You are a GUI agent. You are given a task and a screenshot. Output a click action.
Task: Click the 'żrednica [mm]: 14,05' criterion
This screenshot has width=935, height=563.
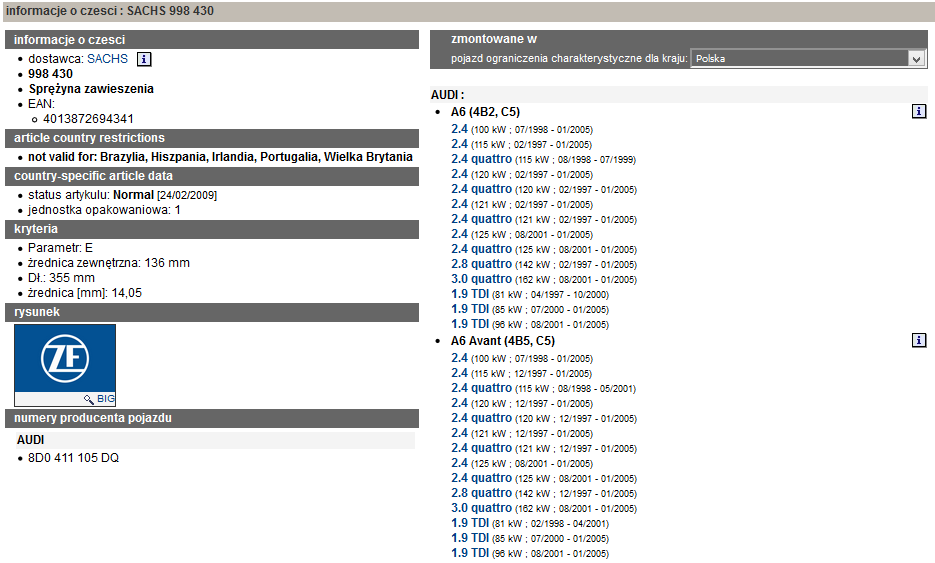[85, 293]
